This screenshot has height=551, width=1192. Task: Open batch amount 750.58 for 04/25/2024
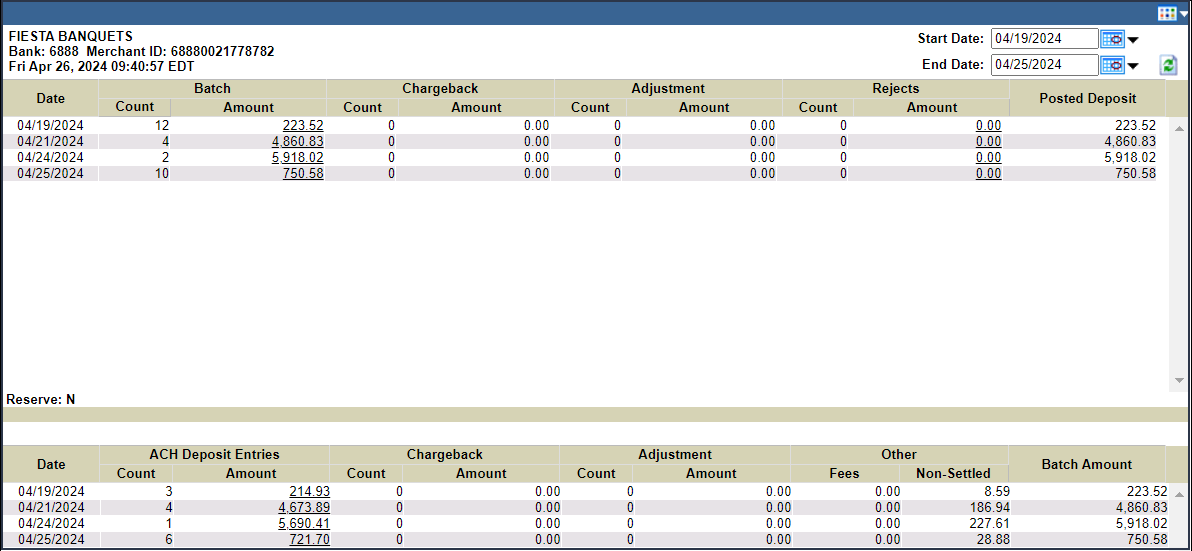point(303,174)
